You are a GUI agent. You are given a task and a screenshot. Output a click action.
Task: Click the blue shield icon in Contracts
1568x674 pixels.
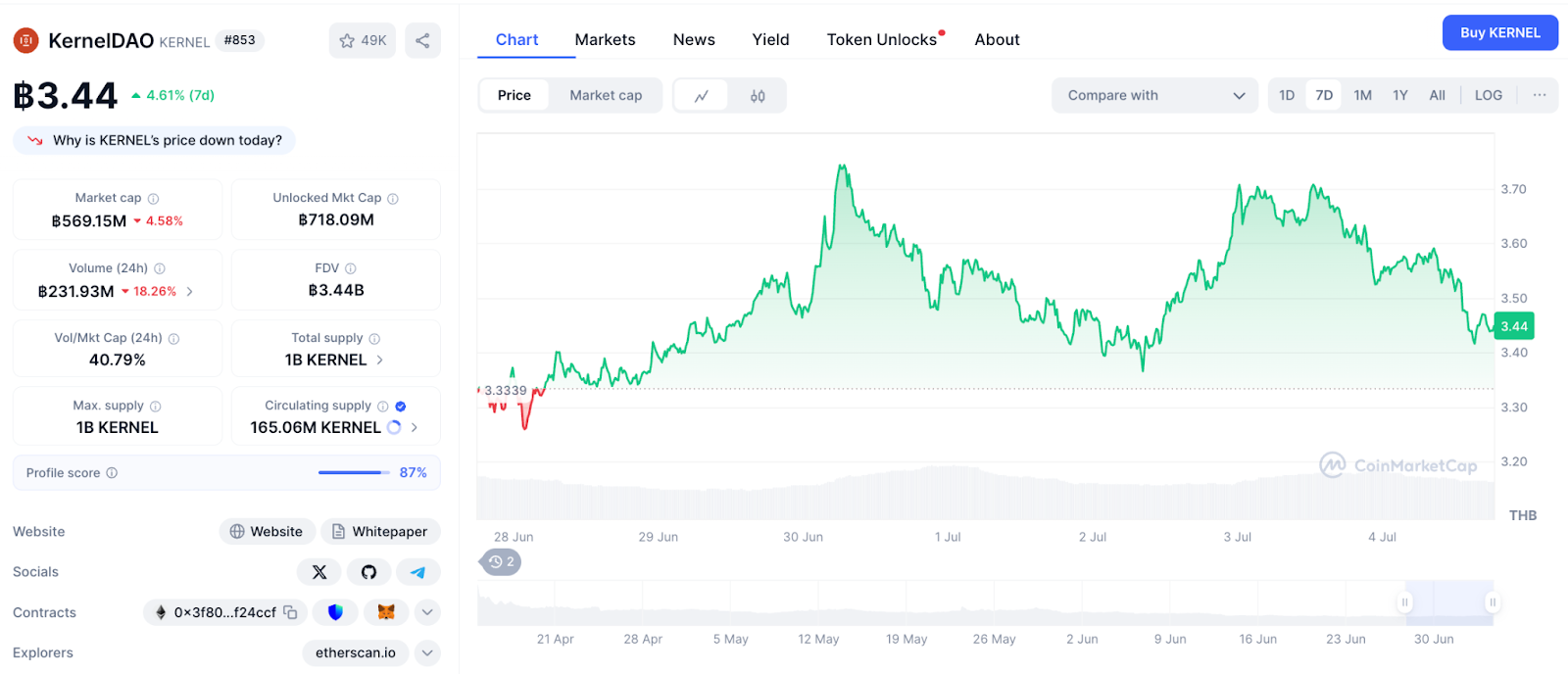coord(335,612)
